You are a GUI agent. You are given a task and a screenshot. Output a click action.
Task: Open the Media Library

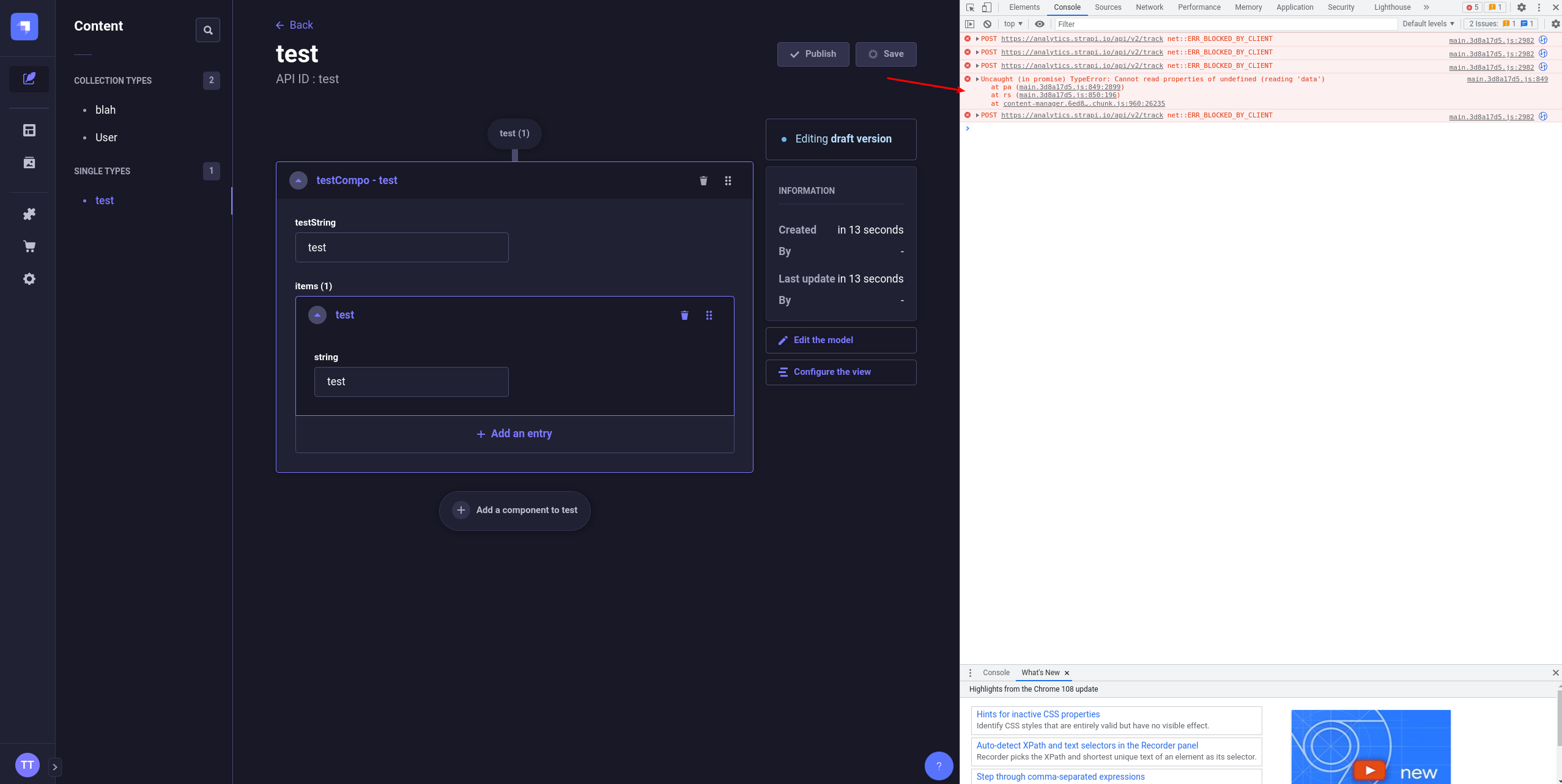[28, 162]
